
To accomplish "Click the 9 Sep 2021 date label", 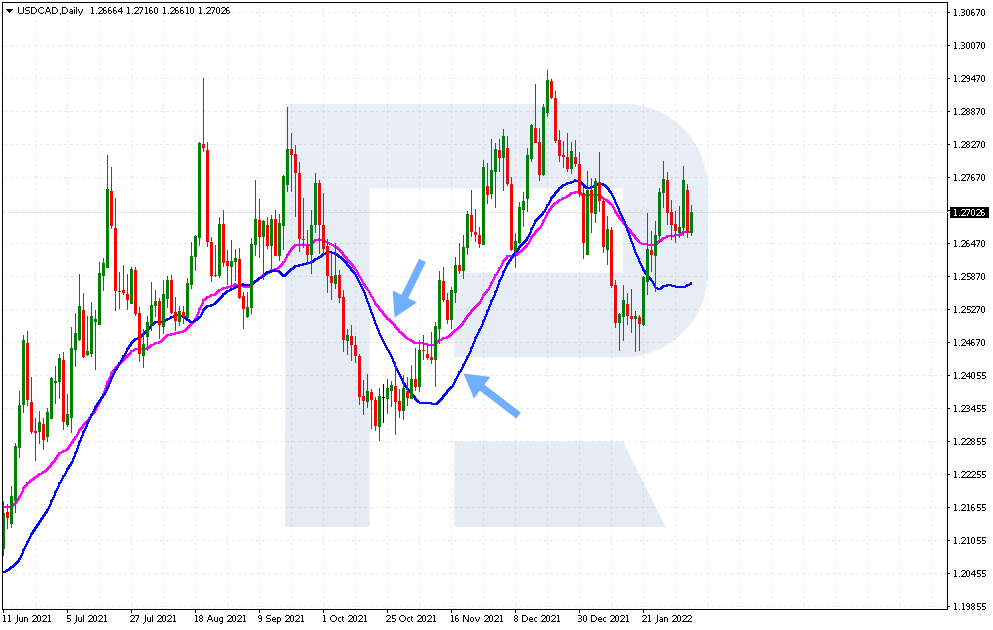I will pyautogui.click(x=281, y=619).
